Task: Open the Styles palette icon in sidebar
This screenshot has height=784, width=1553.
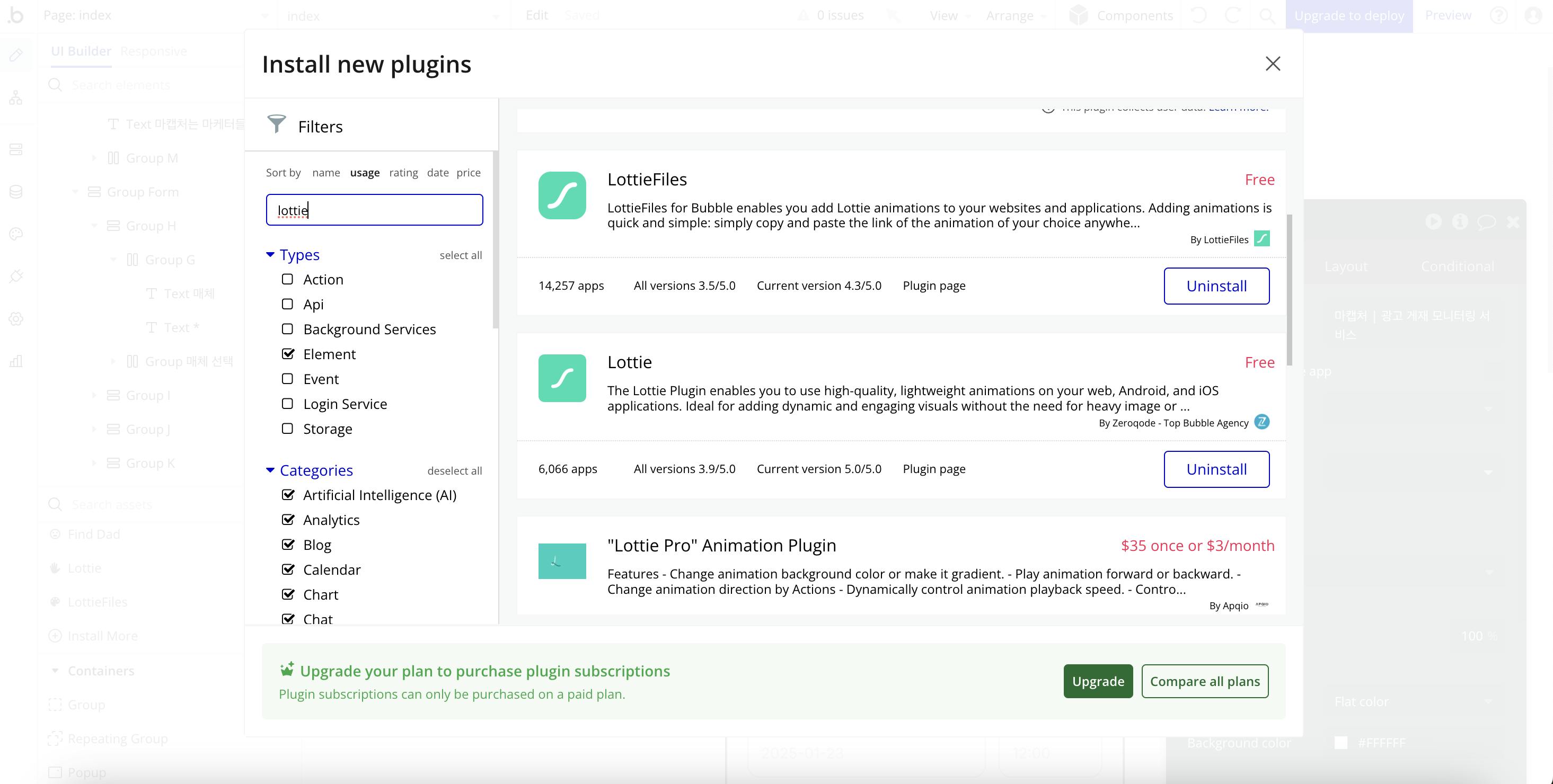Action: 16,234
